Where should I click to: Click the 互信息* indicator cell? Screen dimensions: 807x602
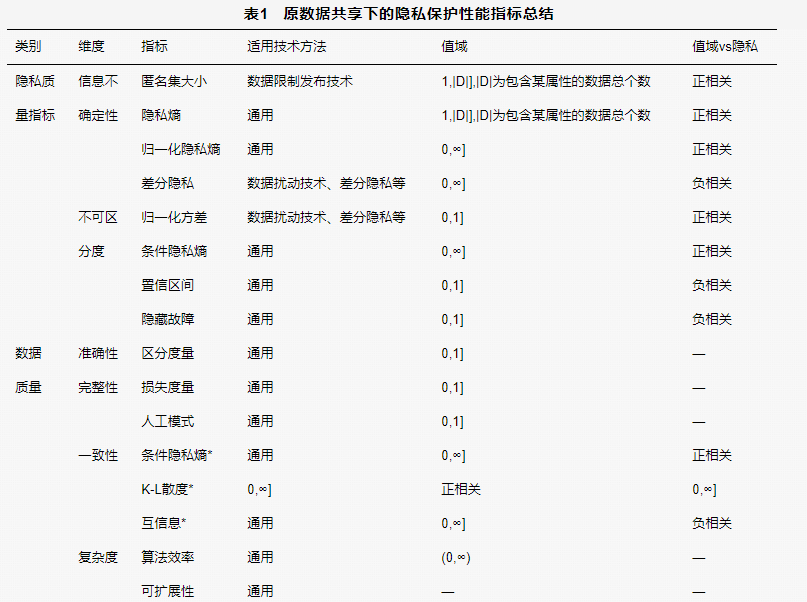tap(164, 523)
